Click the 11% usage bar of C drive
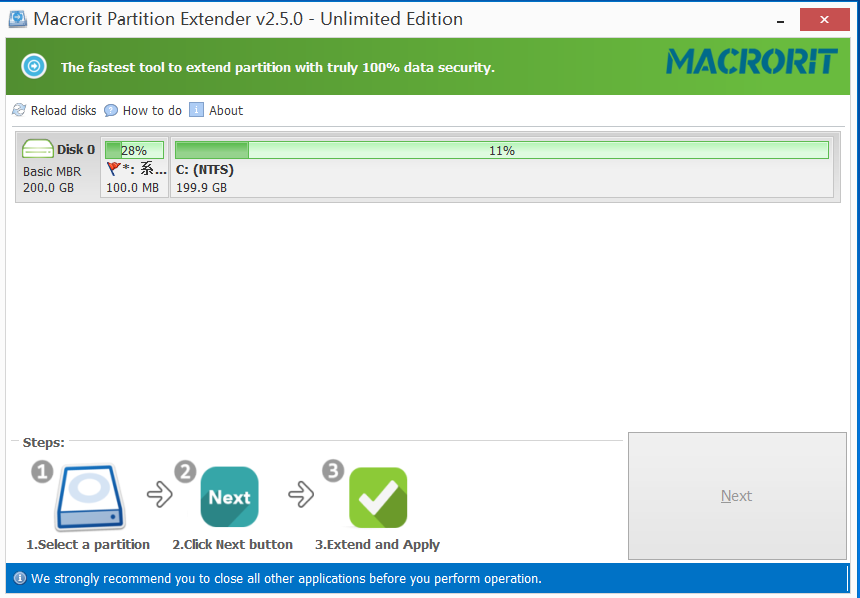Viewport: 860px width, 598px height. (502, 150)
